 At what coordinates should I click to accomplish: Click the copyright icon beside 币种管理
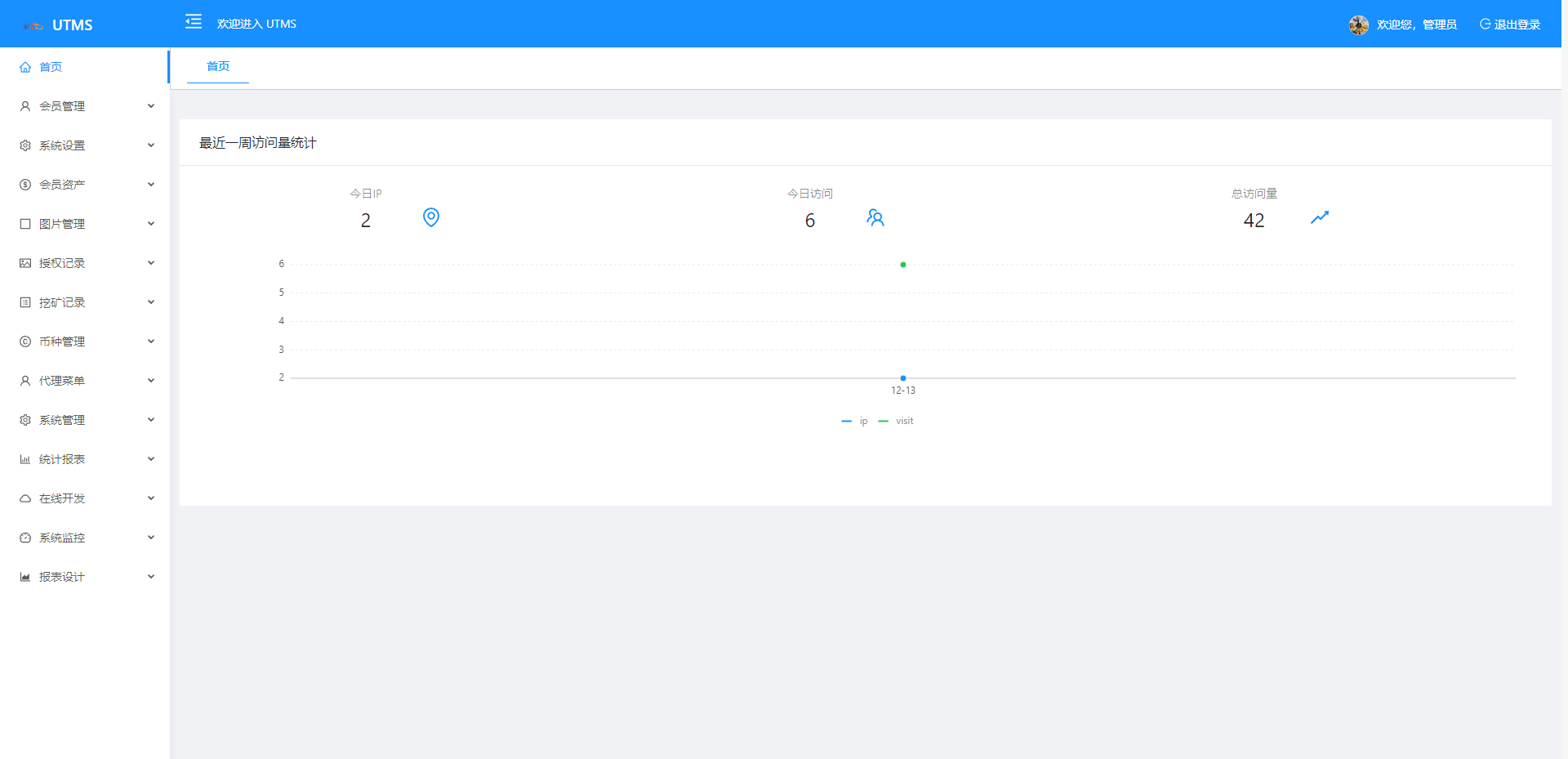pos(25,342)
